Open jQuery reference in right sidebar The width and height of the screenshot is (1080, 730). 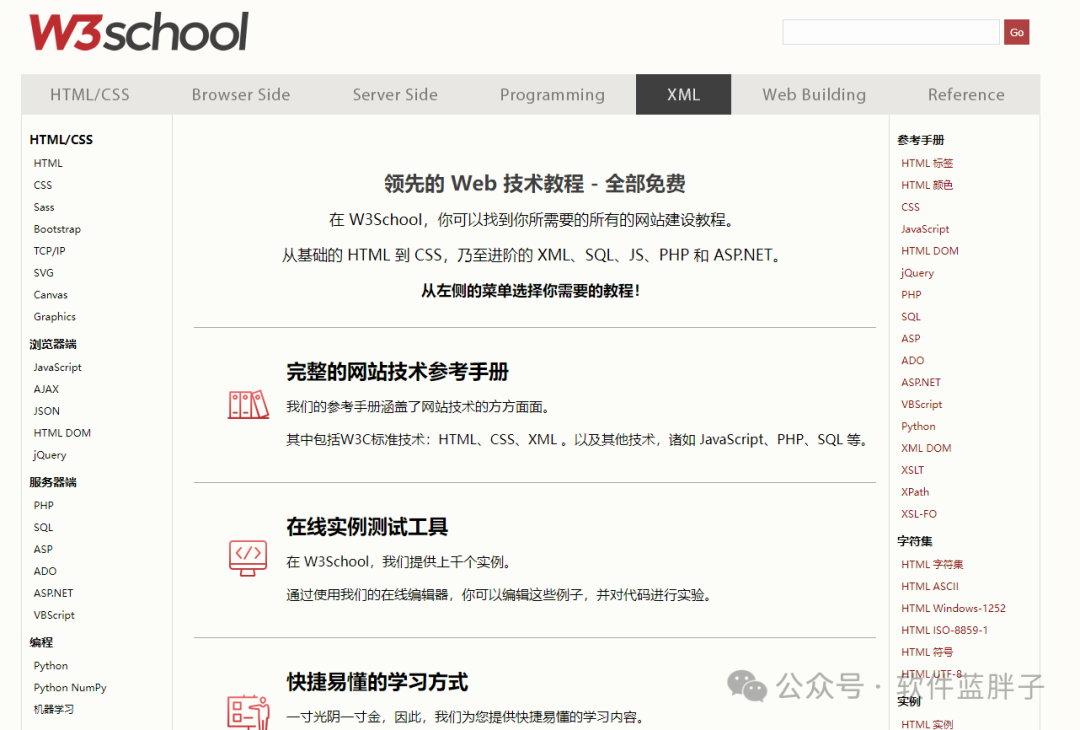coord(917,273)
